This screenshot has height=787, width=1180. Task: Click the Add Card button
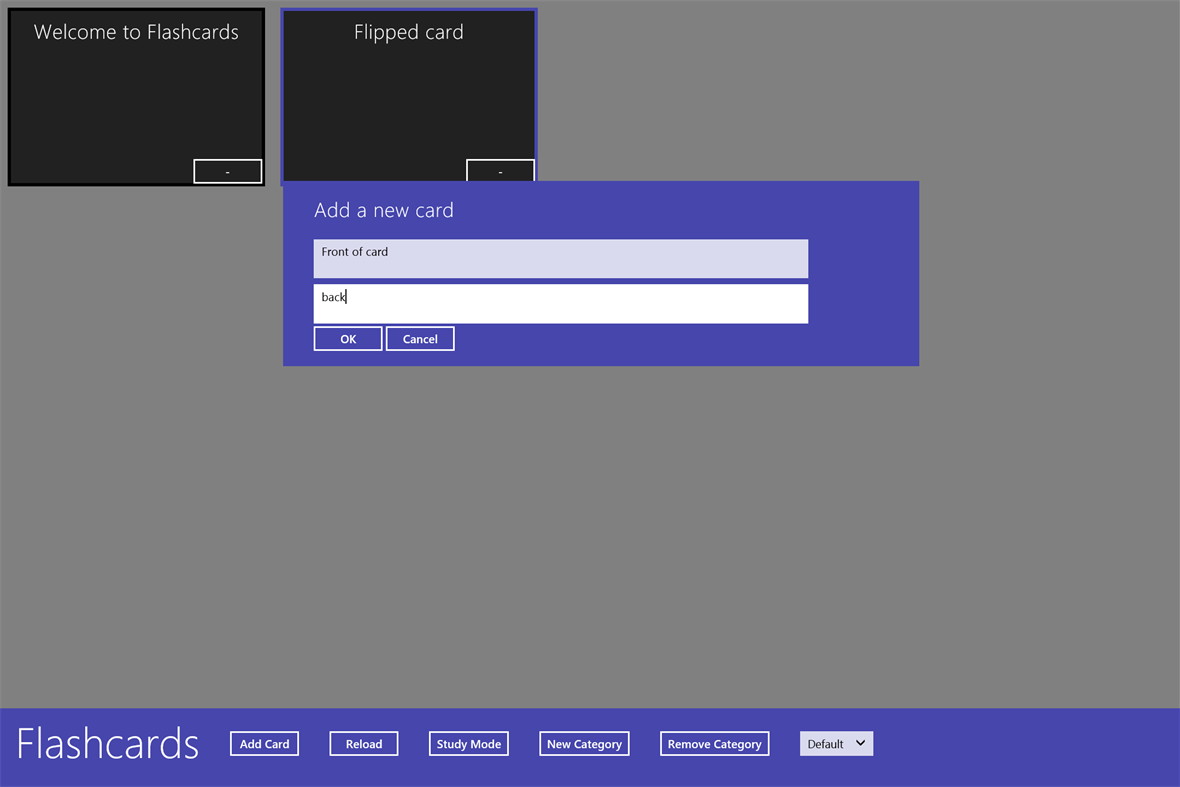click(x=264, y=743)
